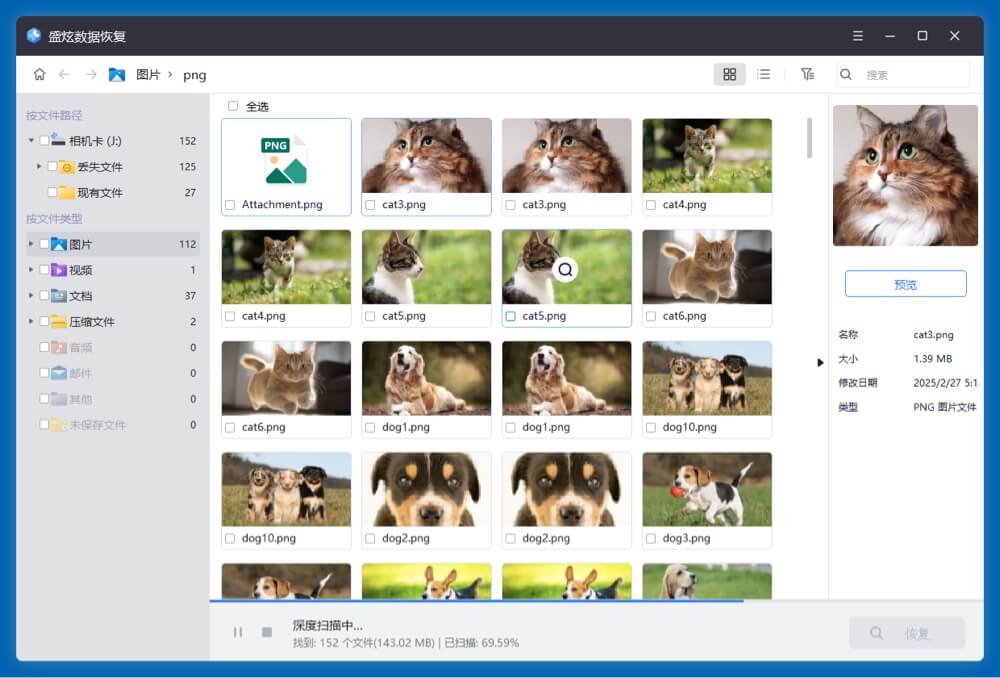Pause the deep scan

click(238, 632)
